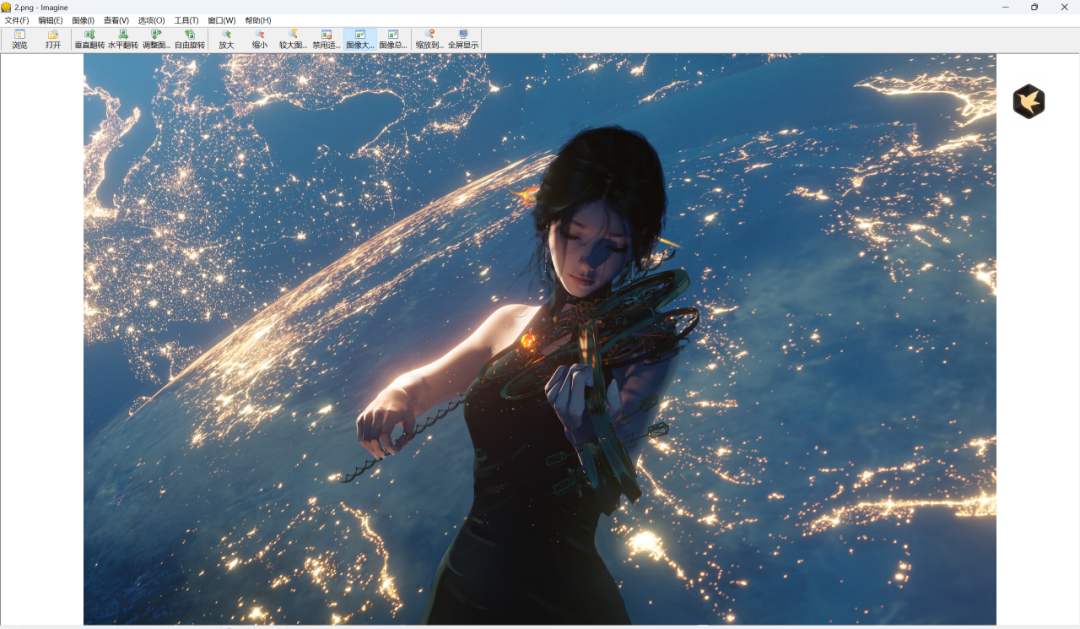Open the 图像(I) menu
This screenshot has width=1080, height=629.
(x=83, y=20)
